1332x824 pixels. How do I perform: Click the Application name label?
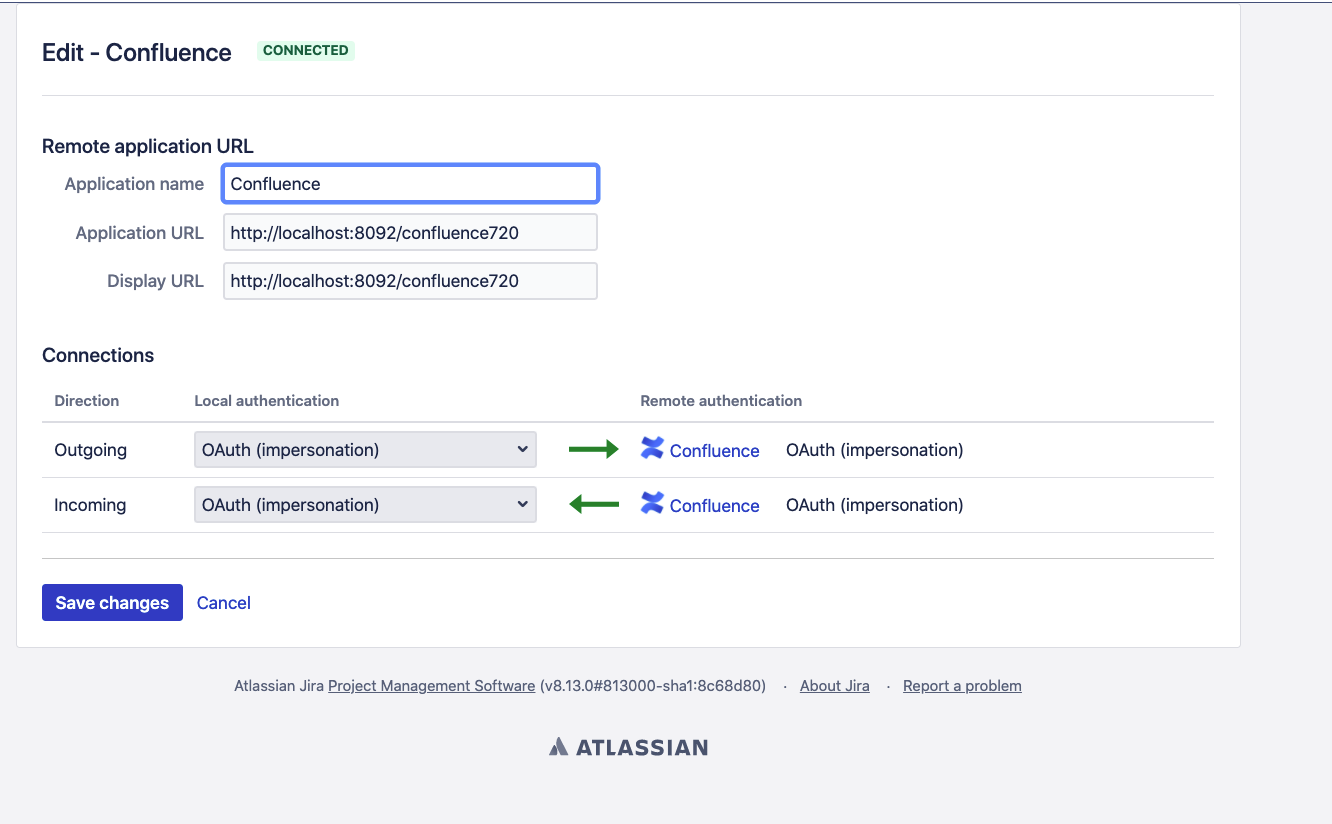(134, 184)
